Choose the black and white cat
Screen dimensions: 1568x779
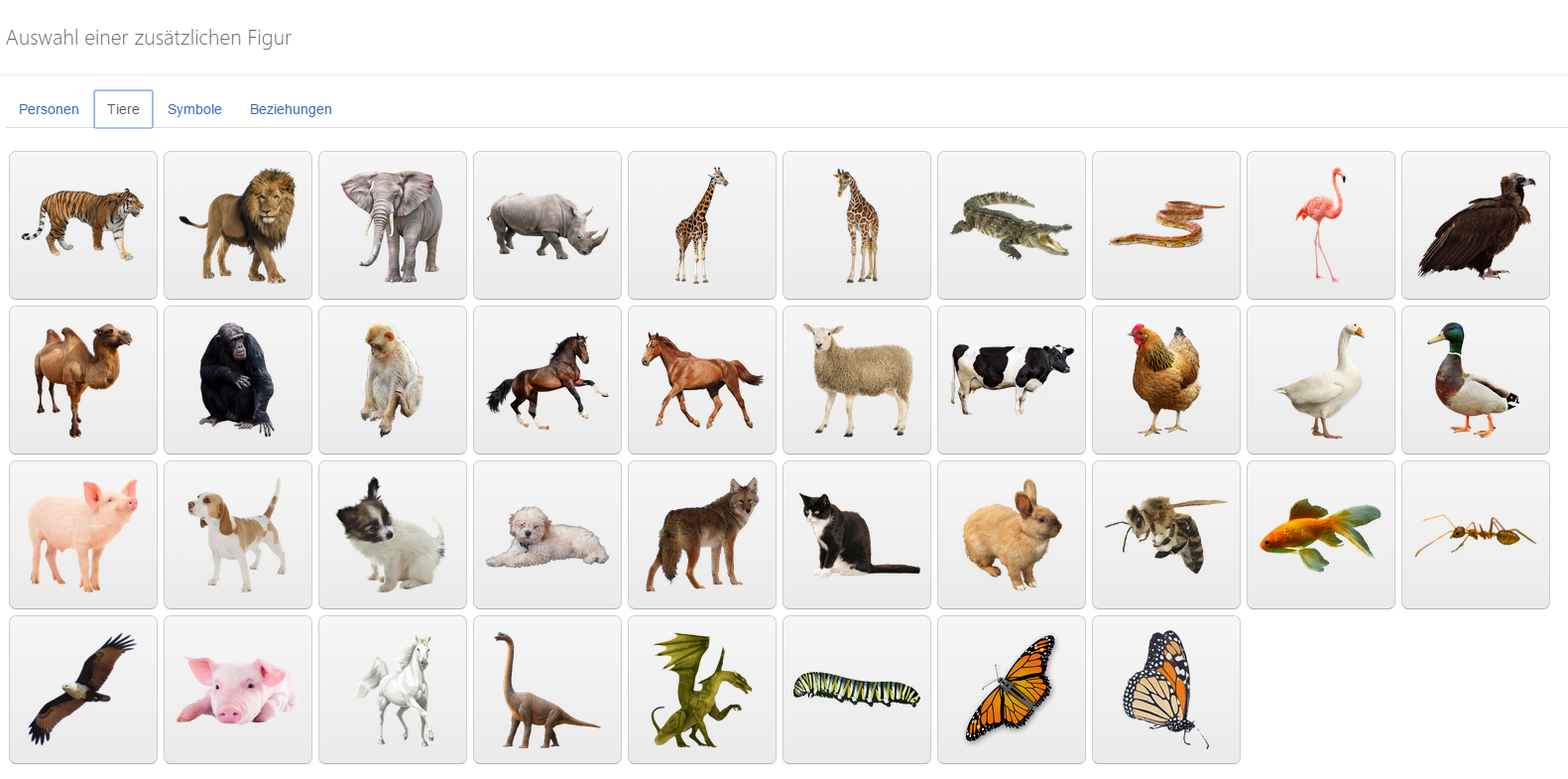point(857,535)
